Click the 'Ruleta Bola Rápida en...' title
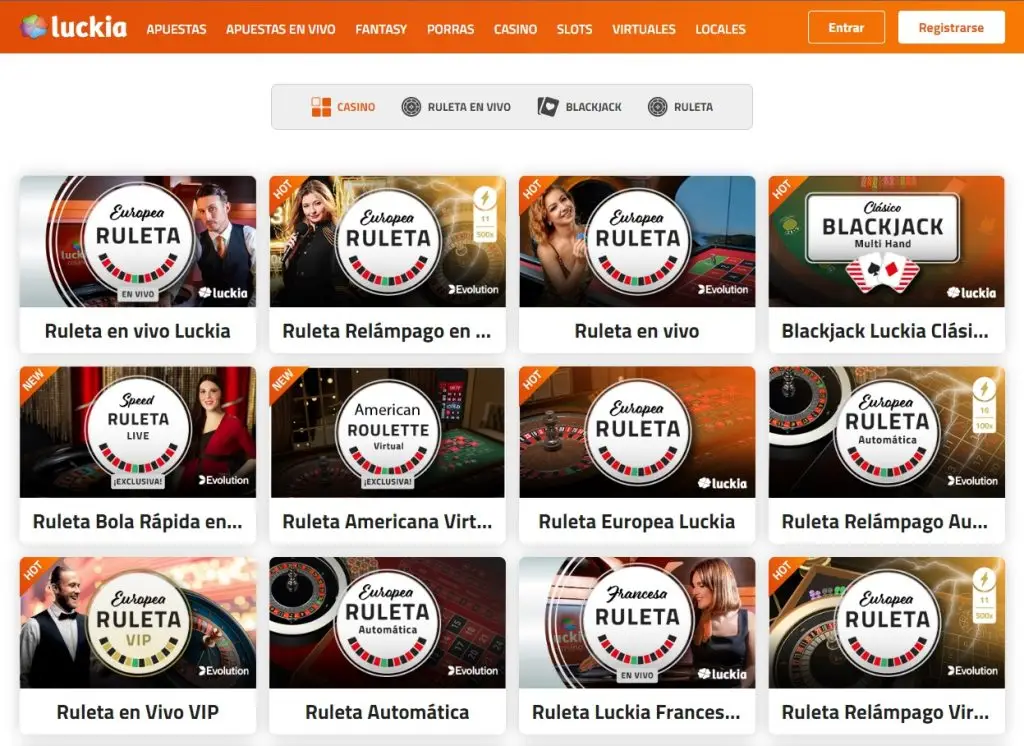The image size is (1024, 746). 138,521
